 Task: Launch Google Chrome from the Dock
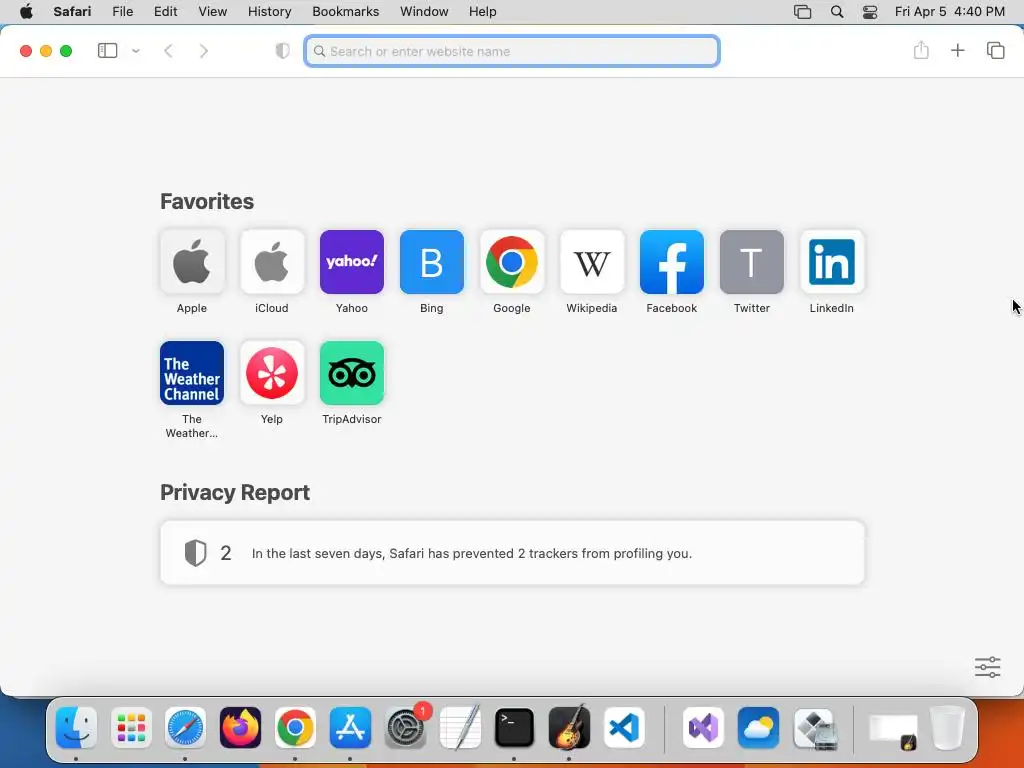(x=295, y=727)
